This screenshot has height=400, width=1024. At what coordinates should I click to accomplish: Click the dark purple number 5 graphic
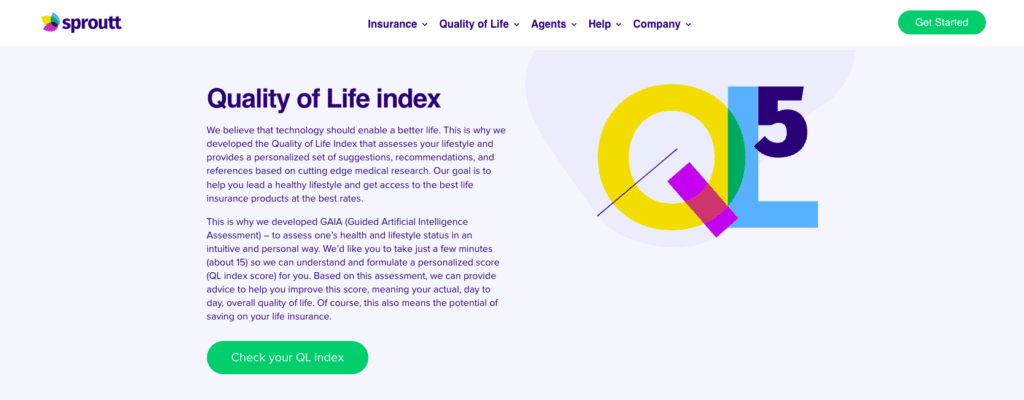click(x=782, y=122)
